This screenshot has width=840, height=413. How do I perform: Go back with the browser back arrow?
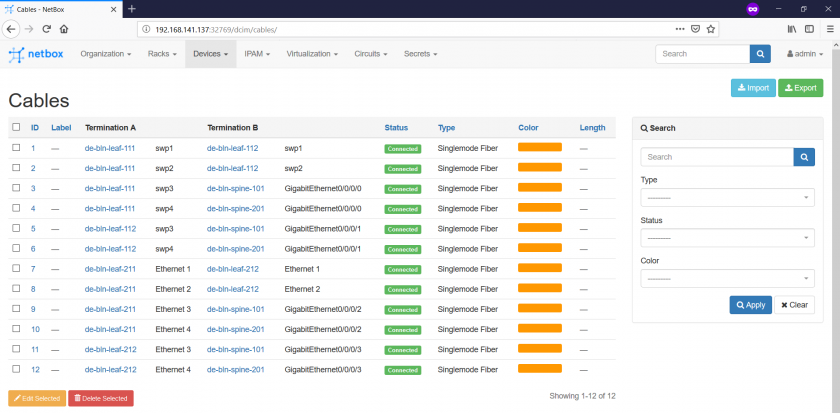click(11, 29)
